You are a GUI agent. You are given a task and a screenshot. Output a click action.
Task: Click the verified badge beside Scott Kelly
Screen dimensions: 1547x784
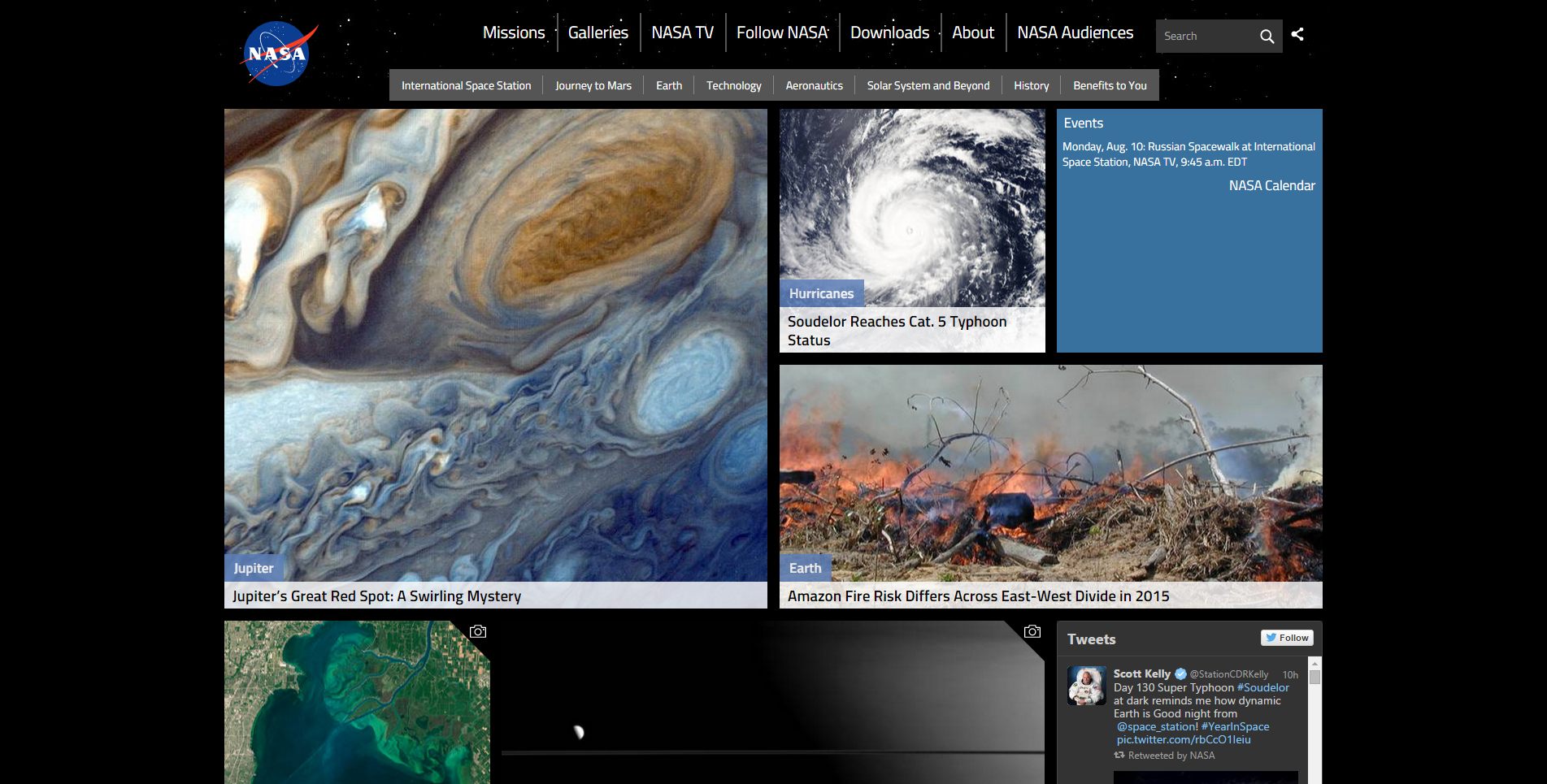[1180, 674]
